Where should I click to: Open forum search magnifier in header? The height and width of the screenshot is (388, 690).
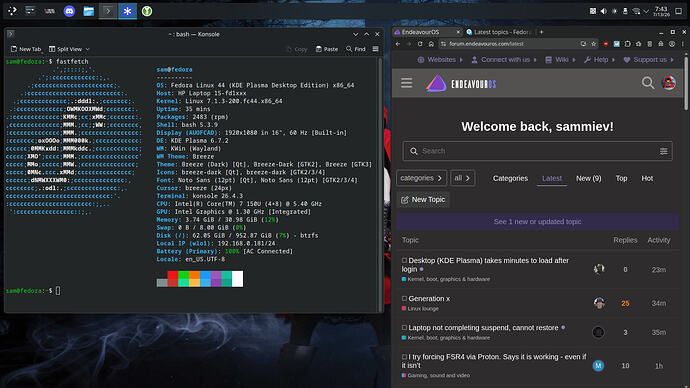(x=647, y=83)
